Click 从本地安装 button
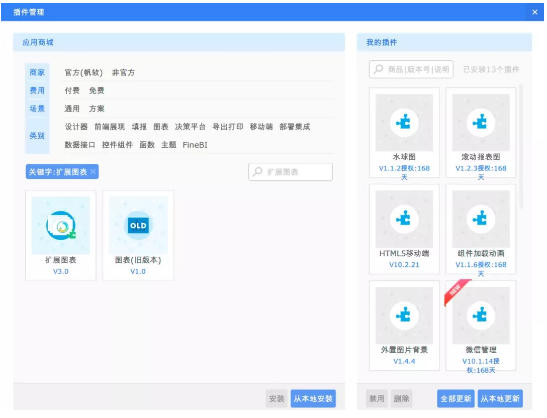The image size is (547, 418). tap(313, 398)
